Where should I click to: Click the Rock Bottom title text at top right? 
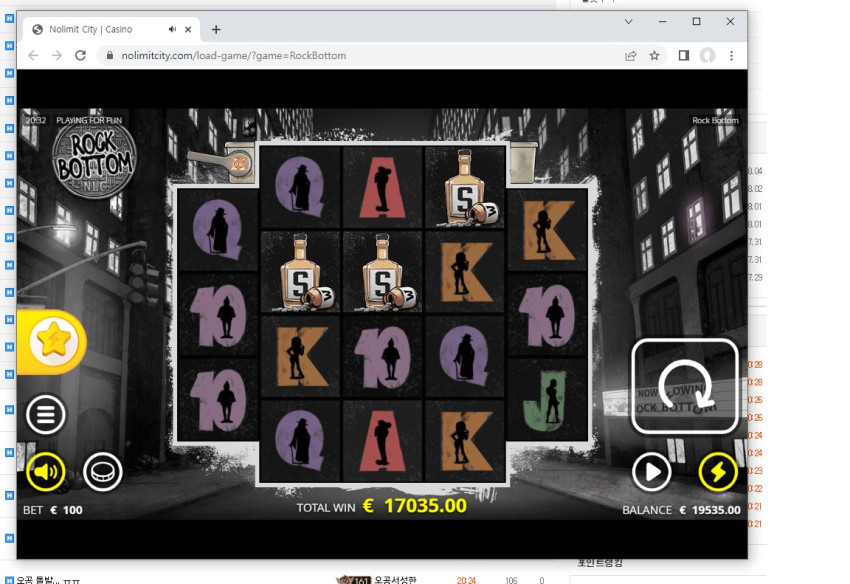click(715, 120)
